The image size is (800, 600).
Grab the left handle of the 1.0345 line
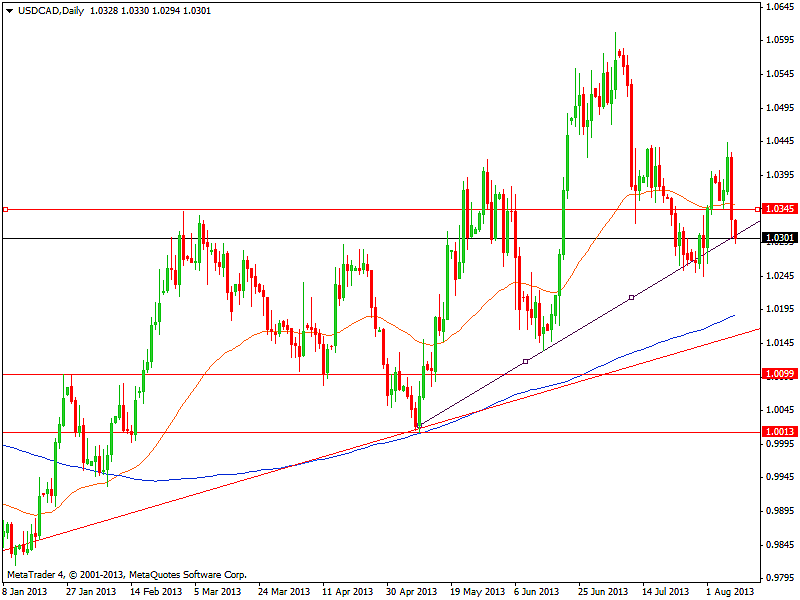5,209
